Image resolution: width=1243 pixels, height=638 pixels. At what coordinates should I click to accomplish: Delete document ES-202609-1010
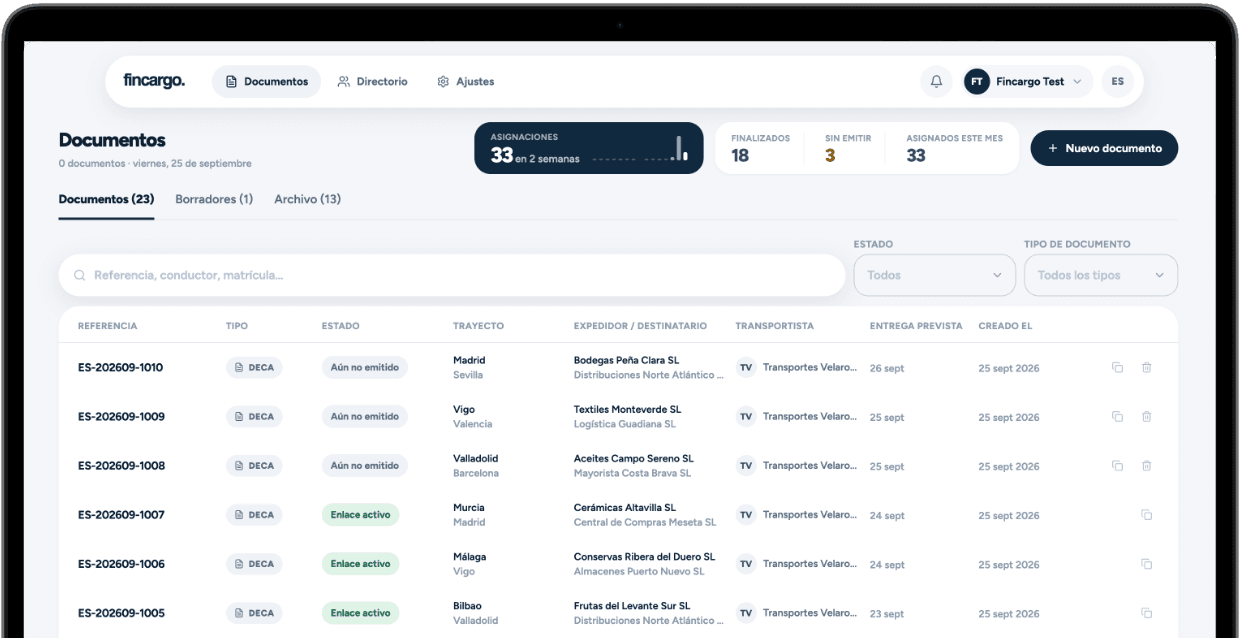click(x=1147, y=368)
